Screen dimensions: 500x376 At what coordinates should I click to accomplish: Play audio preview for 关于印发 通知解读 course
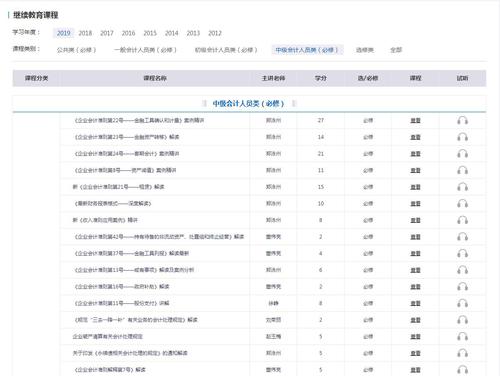click(462, 353)
